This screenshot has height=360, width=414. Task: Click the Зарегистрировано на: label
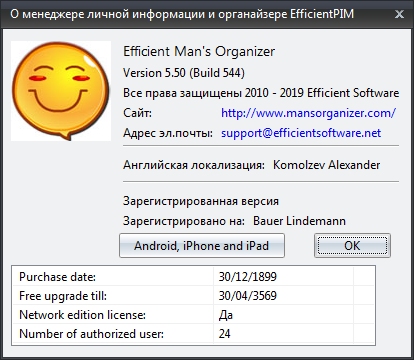184,221
